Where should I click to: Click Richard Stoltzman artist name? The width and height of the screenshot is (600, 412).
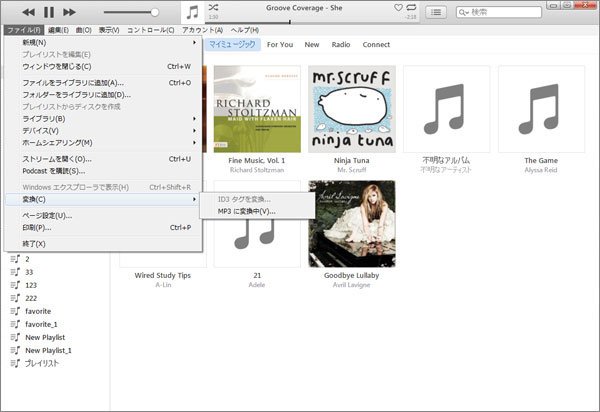click(257, 170)
